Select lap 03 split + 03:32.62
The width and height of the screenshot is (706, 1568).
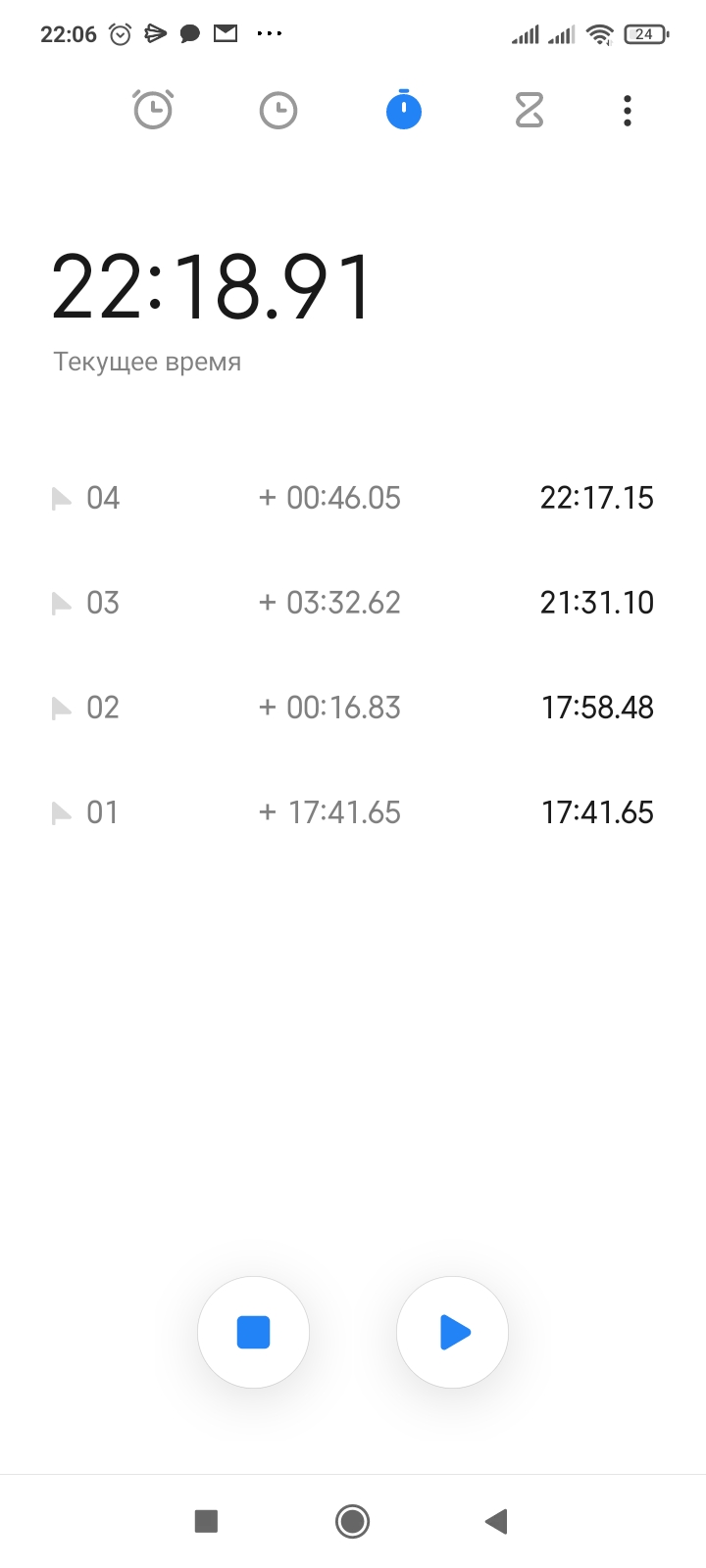329,603
